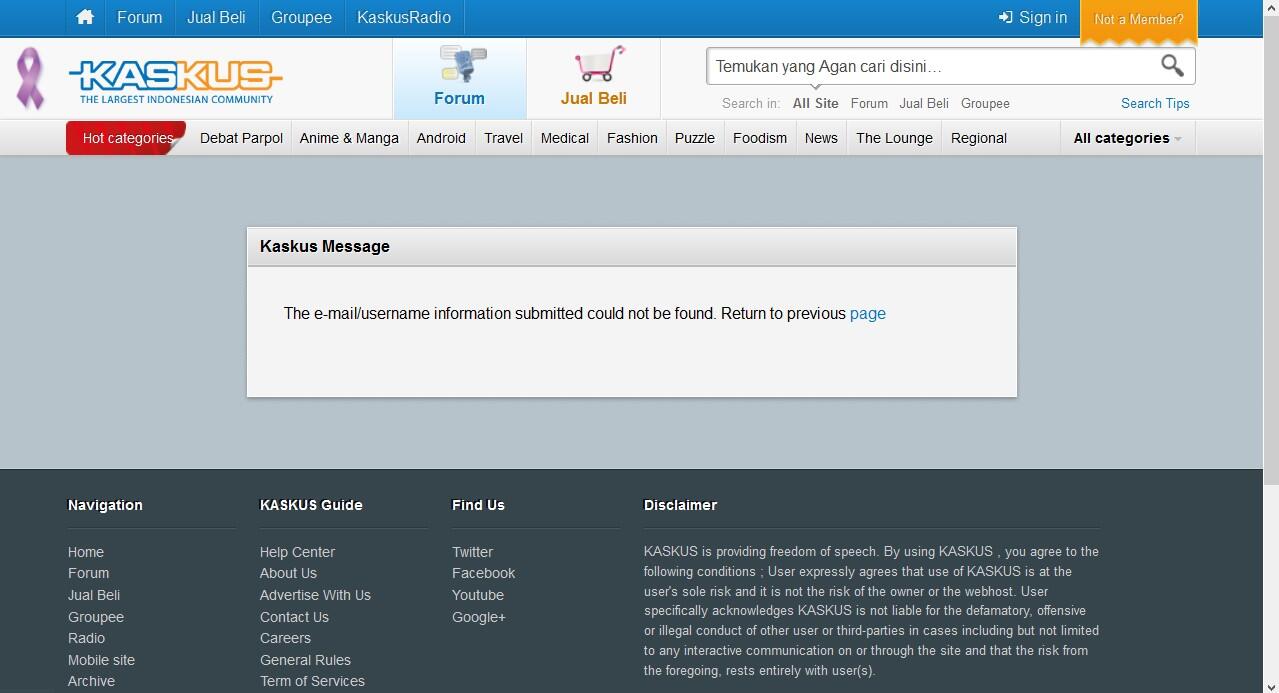Image resolution: width=1279 pixels, height=693 pixels.
Task: Open Home link in footer Navigation
Action: [x=86, y=552]
